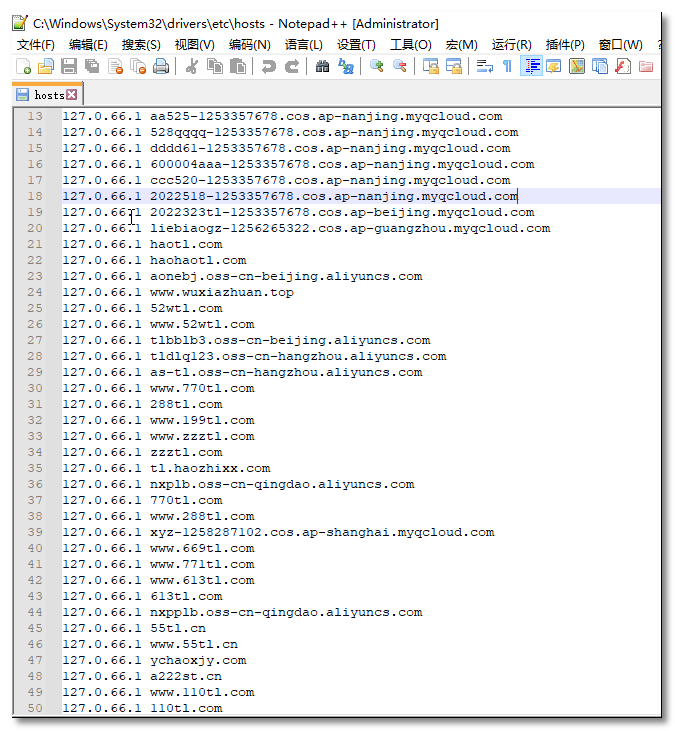Viewport: 675px width, 731px height.
Task: Close the hosts tab with its red X
Action: coord(72,95)
